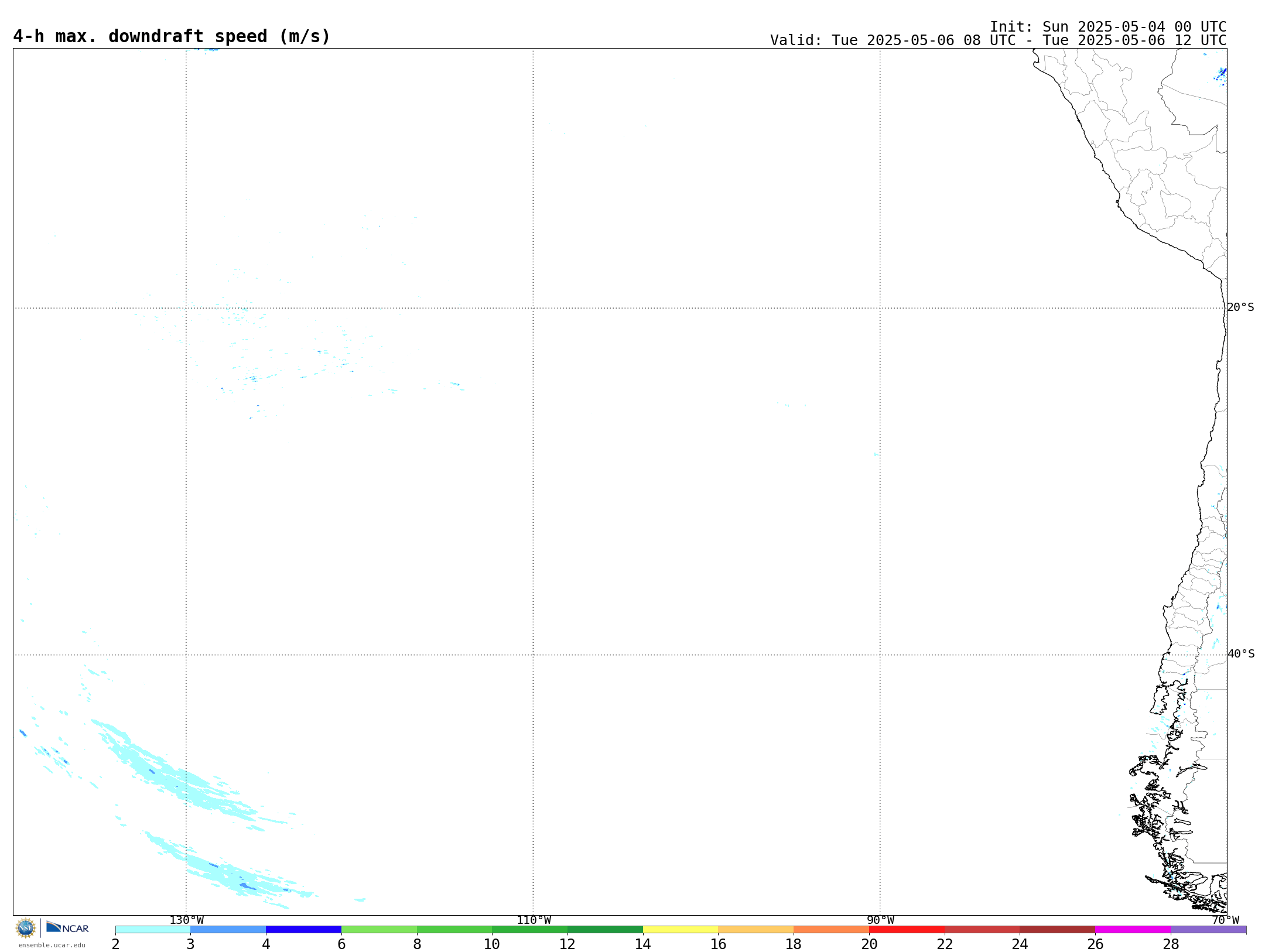Click the NCAR logo
This screenshot has width=1265, height=952.
[x=67, y=927]
